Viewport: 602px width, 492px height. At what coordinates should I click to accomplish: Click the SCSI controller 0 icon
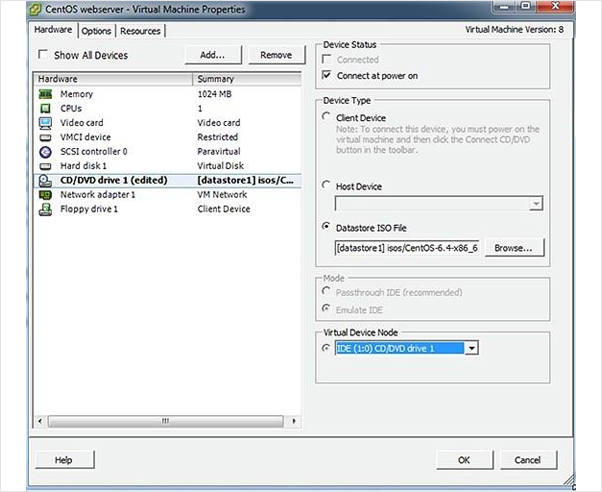tap(45, 152)
